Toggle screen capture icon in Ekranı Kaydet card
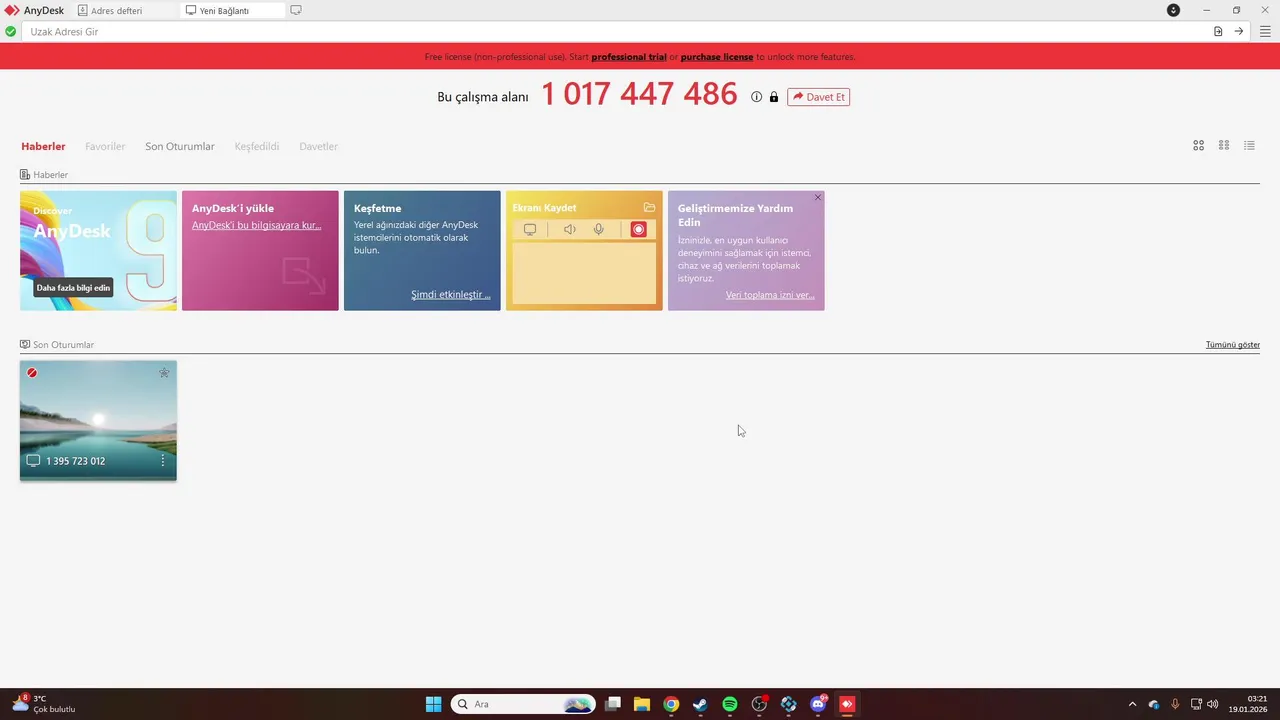Image resolution: width=1280 pixels, height=720 pixels. pyautogui.click(x=530, y=229)
